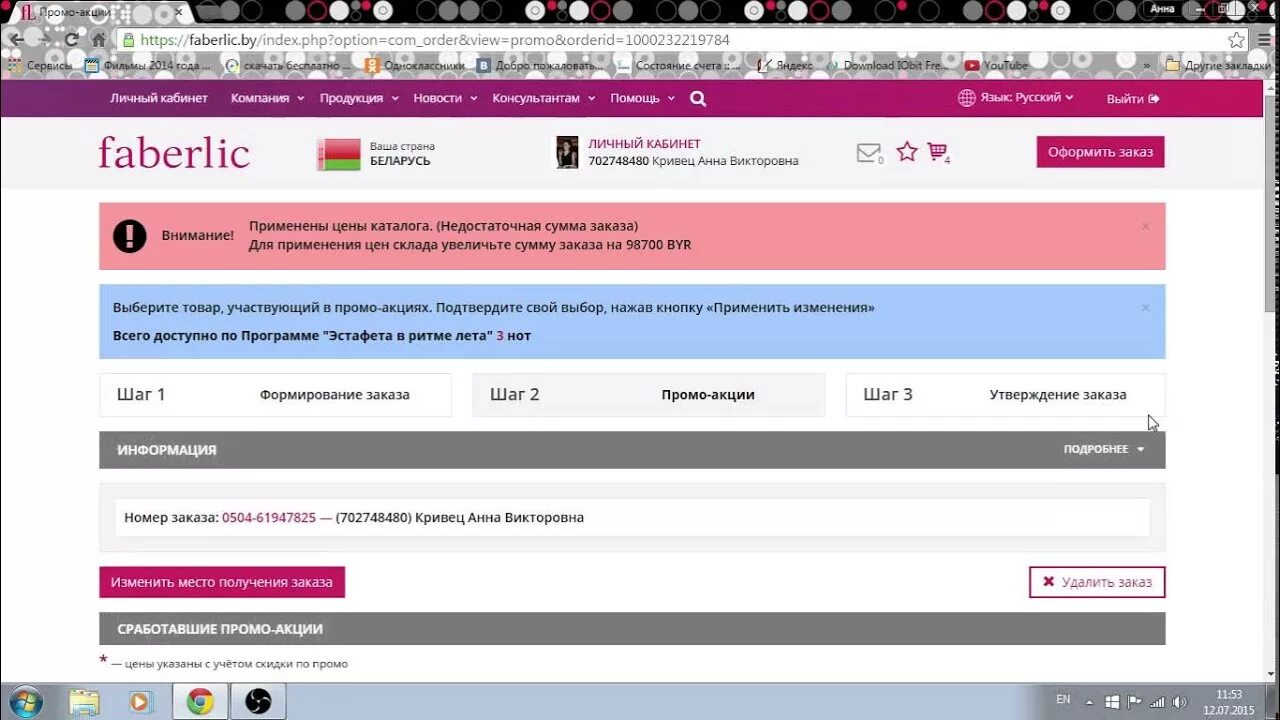
Task: Click Изменить место получения заказа button
Action: (x=222, y=582)
